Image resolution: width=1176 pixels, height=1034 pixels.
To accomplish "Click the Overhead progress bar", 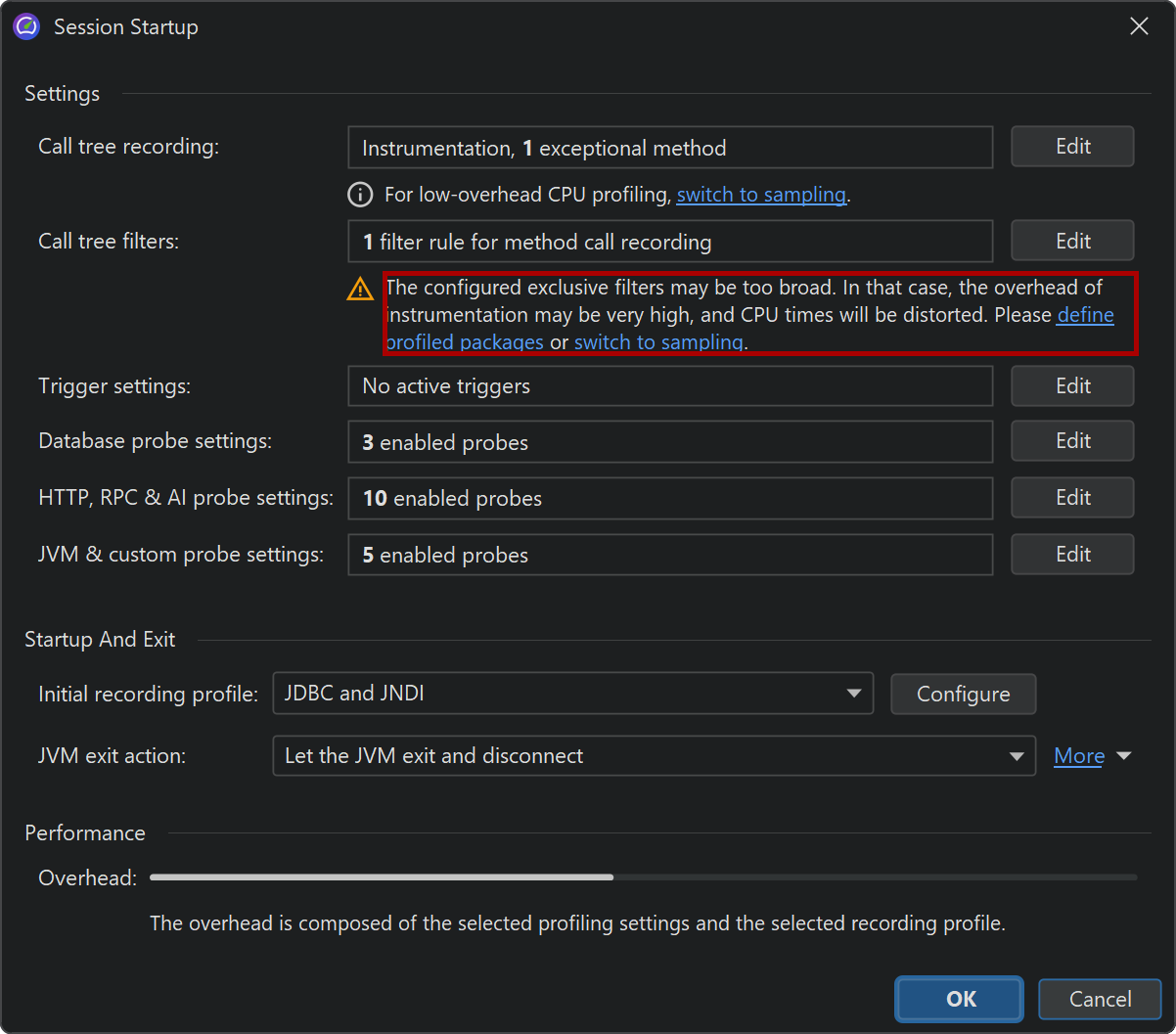I will [643, 877].
